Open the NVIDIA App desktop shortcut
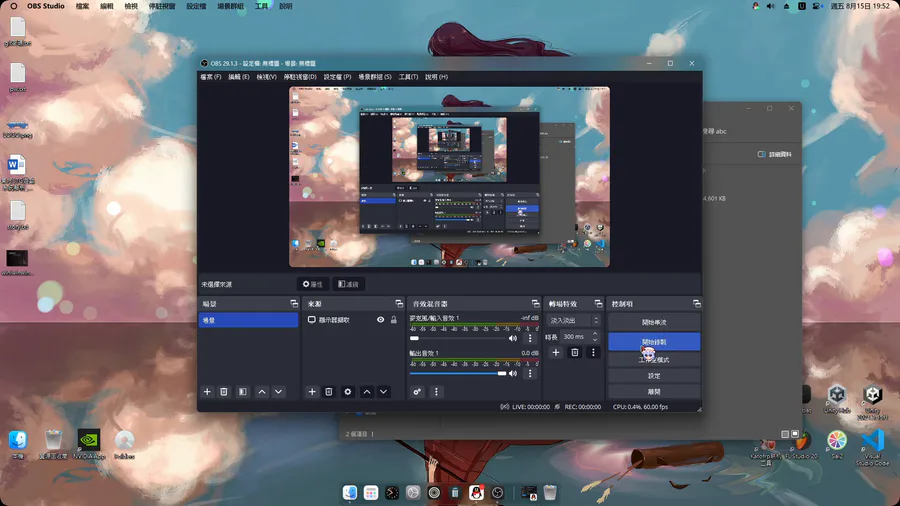This screenshot has height=506, width=900. click(x=89, y=443)
